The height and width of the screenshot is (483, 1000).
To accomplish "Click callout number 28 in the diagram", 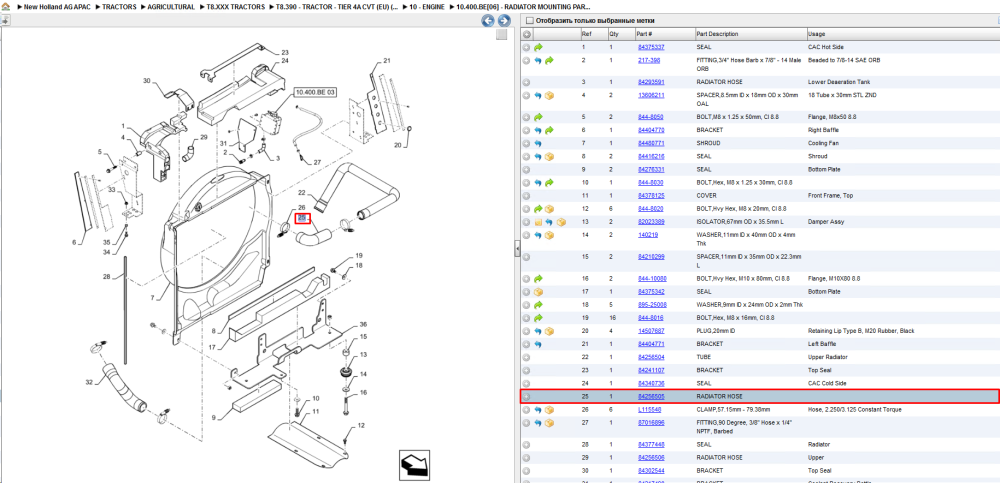I will (x=107, y=276).
